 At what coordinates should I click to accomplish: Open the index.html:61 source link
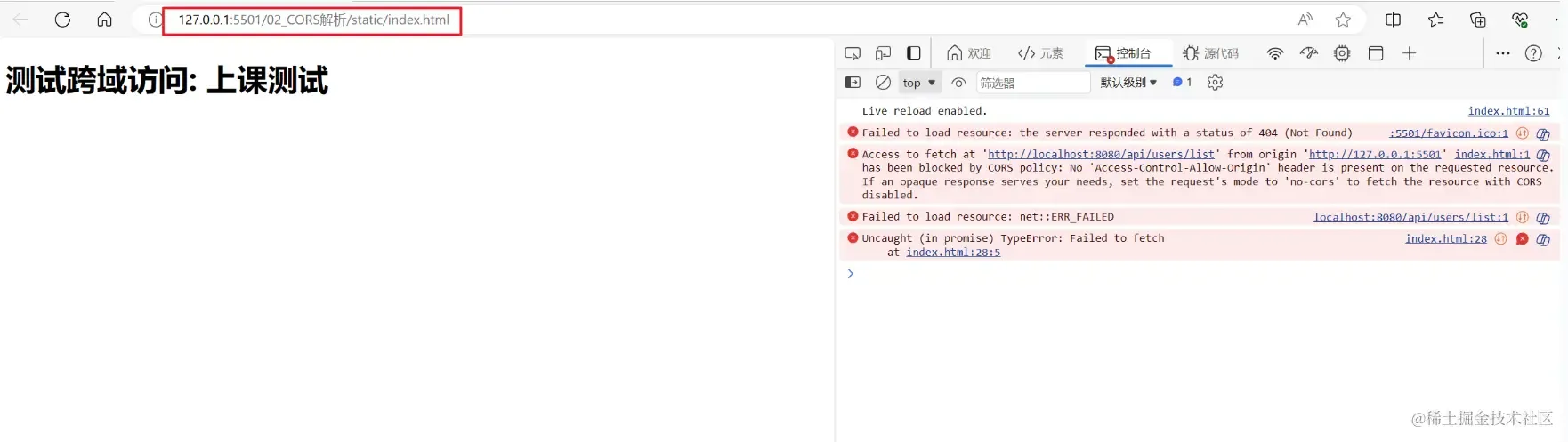(1508, 111)
